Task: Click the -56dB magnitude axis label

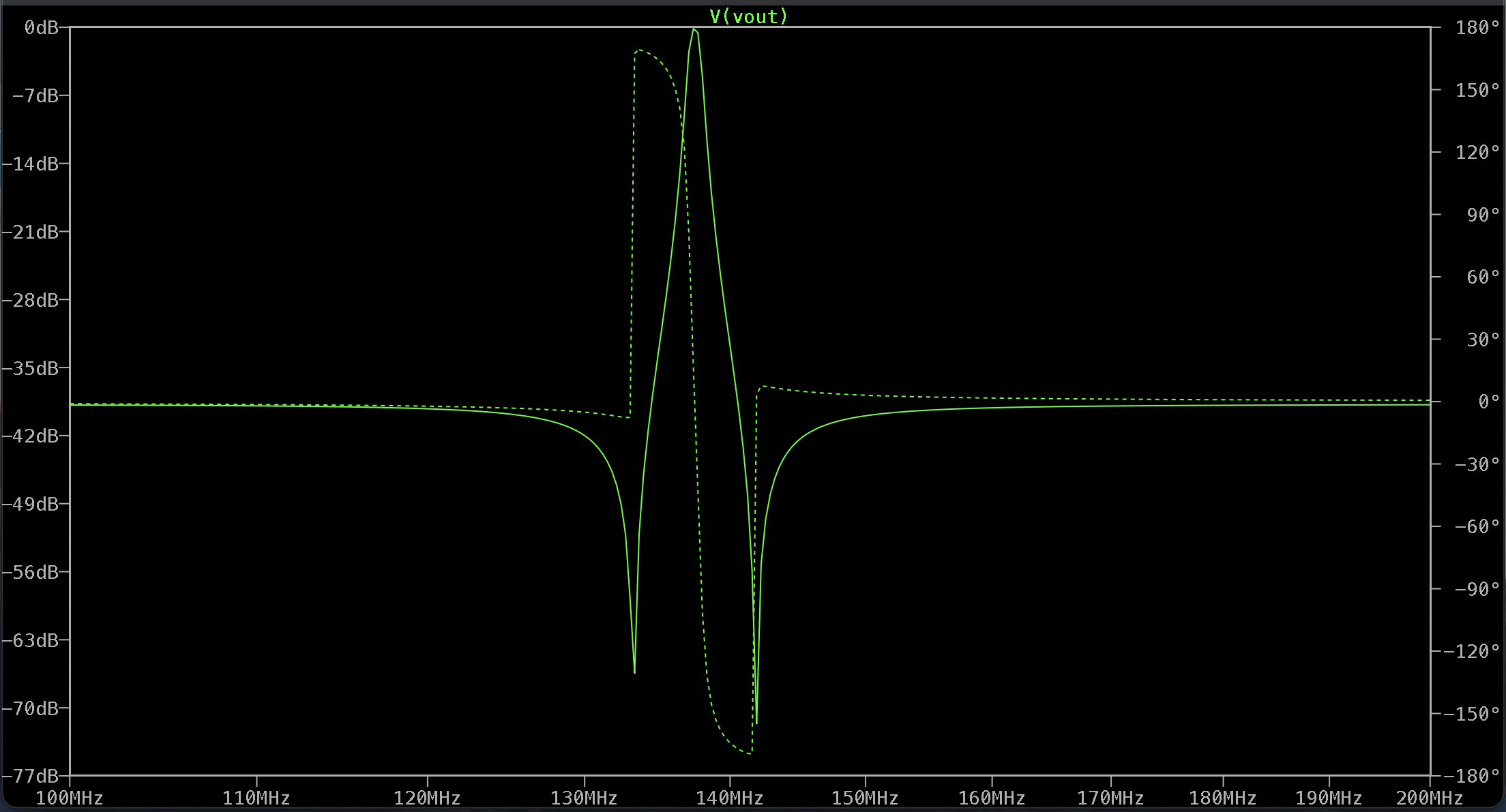Action: [31, 572]
